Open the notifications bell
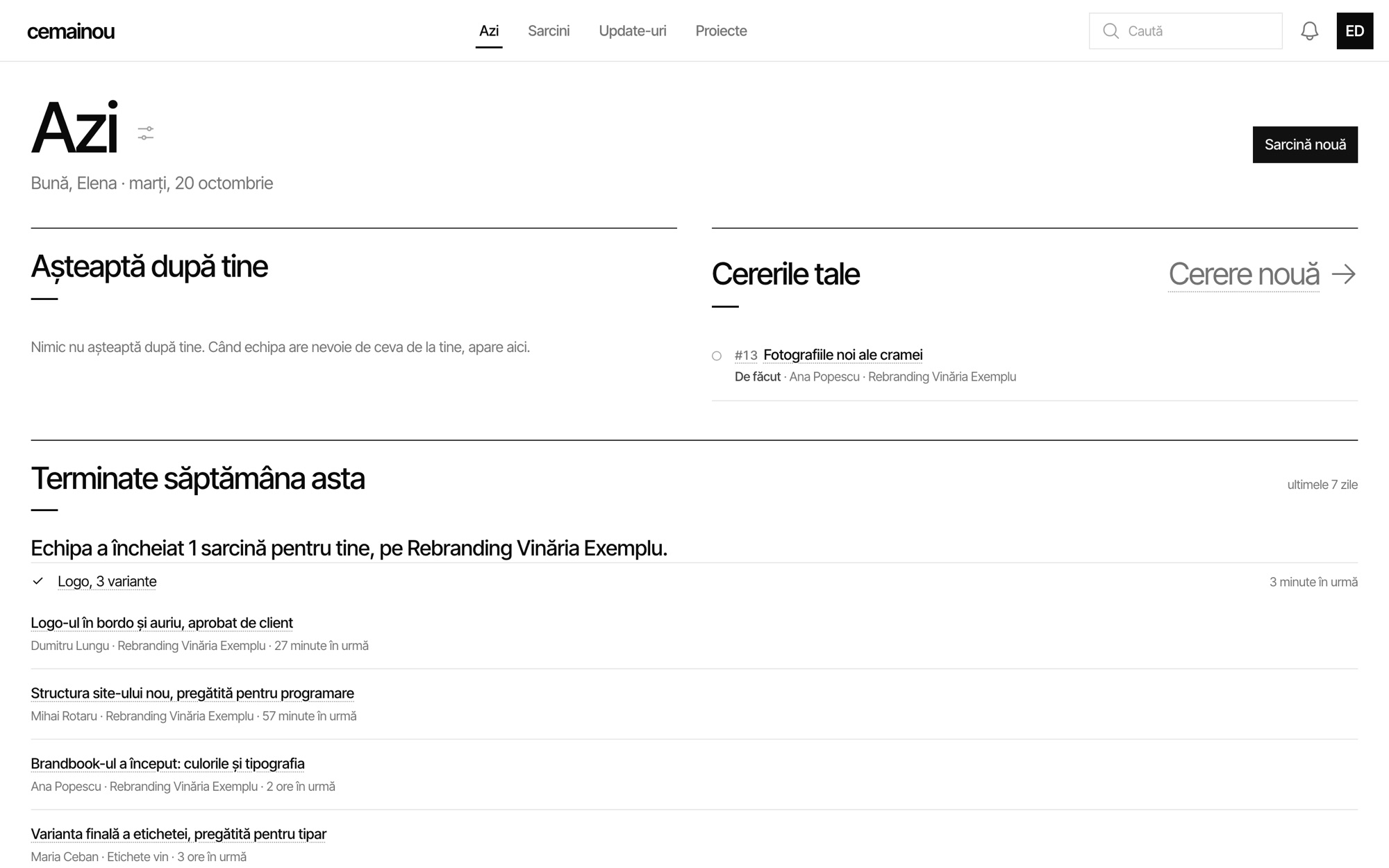 (x=1309, y=31)
